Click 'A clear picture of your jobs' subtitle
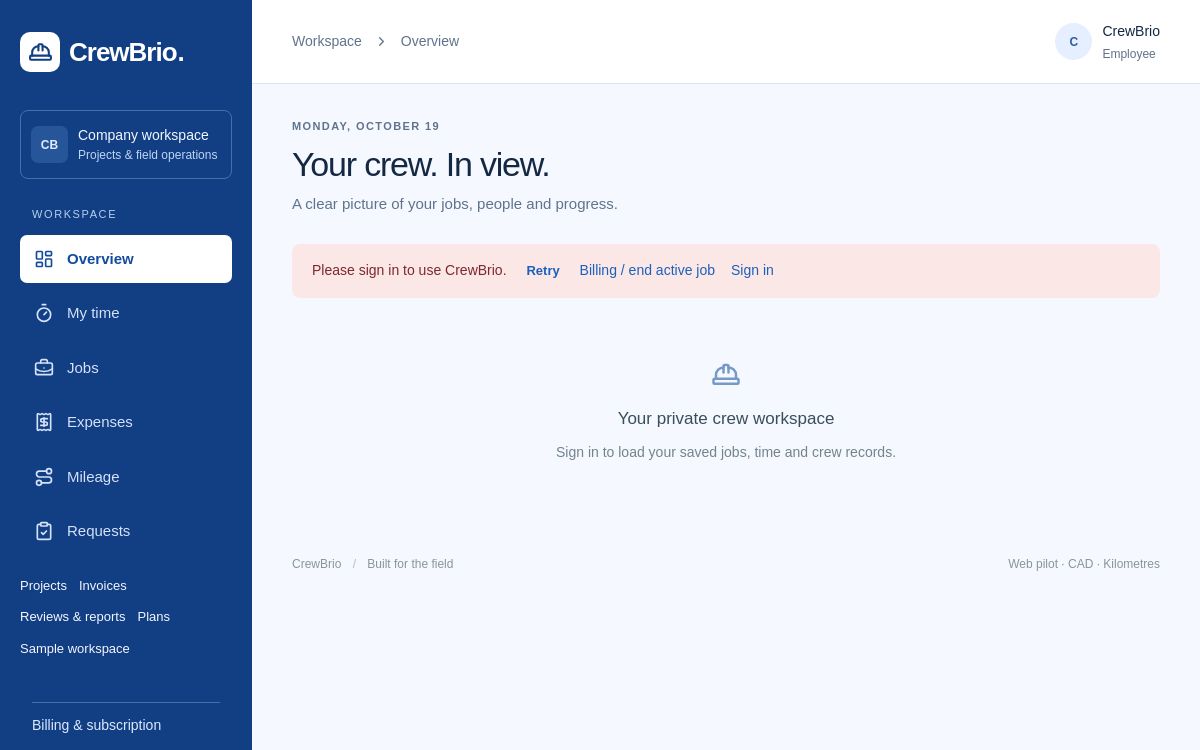The width and height of the screenshot is (1200, 750). point(455,204)
